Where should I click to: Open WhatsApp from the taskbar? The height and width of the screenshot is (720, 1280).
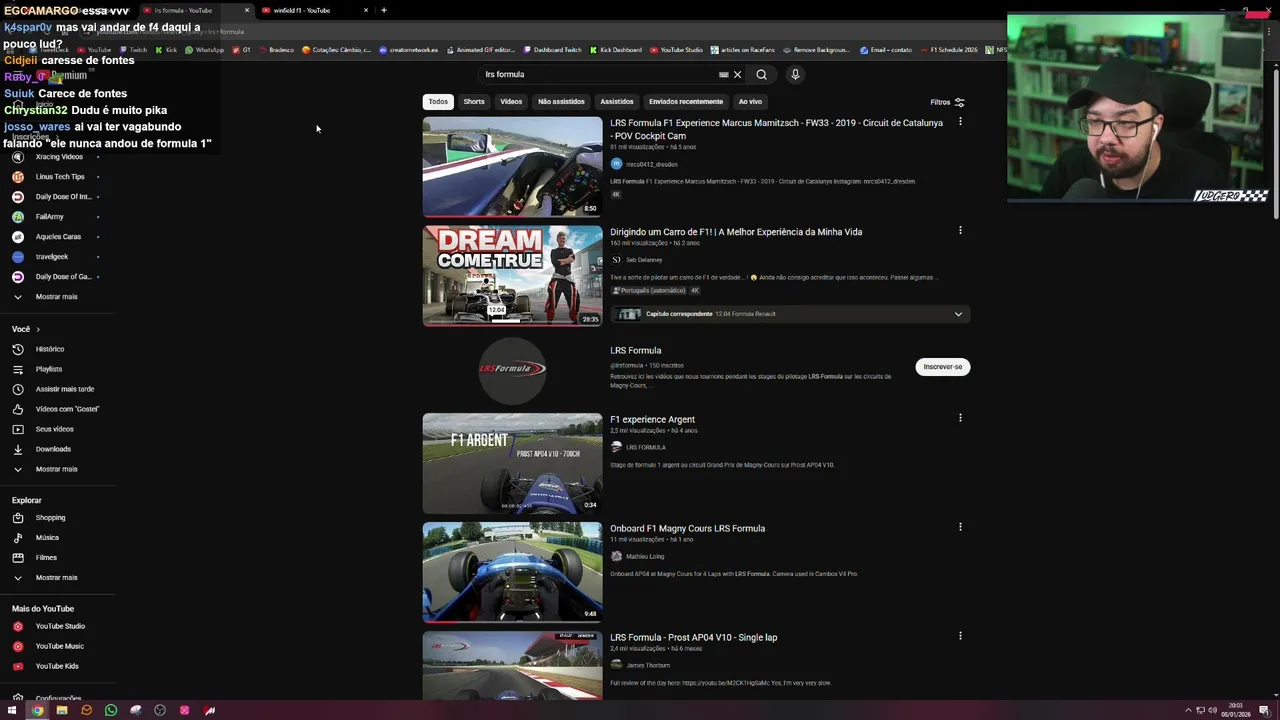(111, 710)
